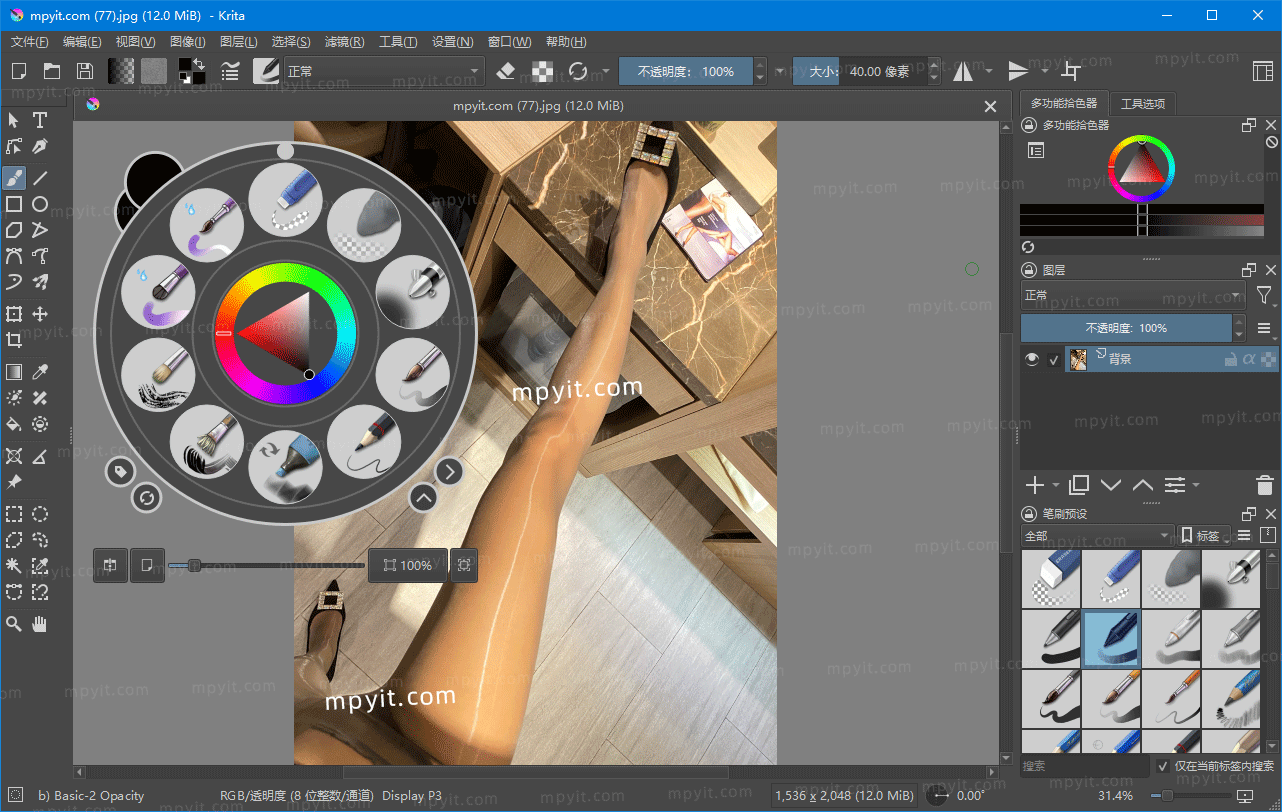Choose the Line tool
Image resolution: width=1282 pixels, height=812 pixels.
click(x=40, y=178)
